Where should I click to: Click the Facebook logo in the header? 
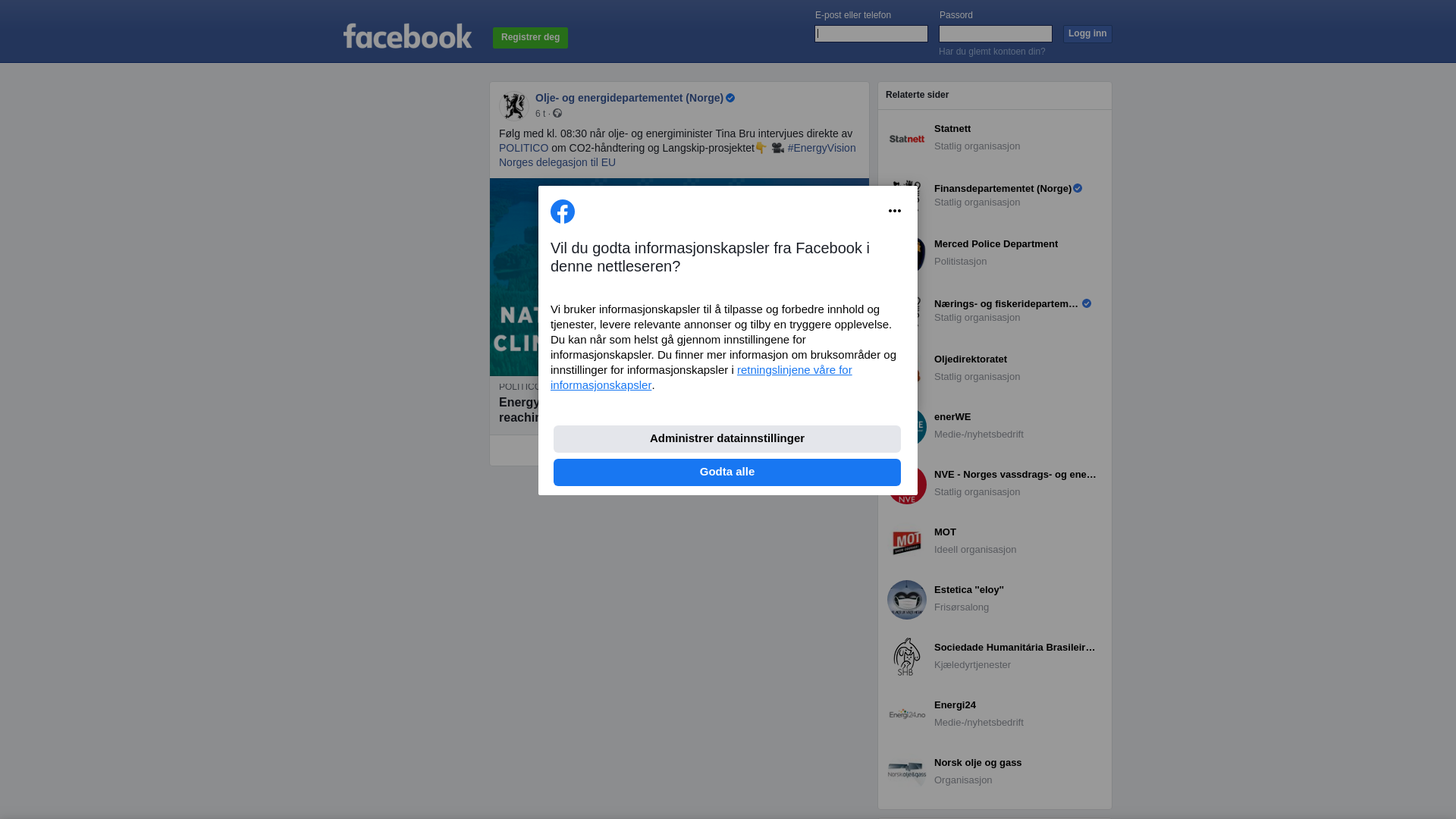(407, 36)
